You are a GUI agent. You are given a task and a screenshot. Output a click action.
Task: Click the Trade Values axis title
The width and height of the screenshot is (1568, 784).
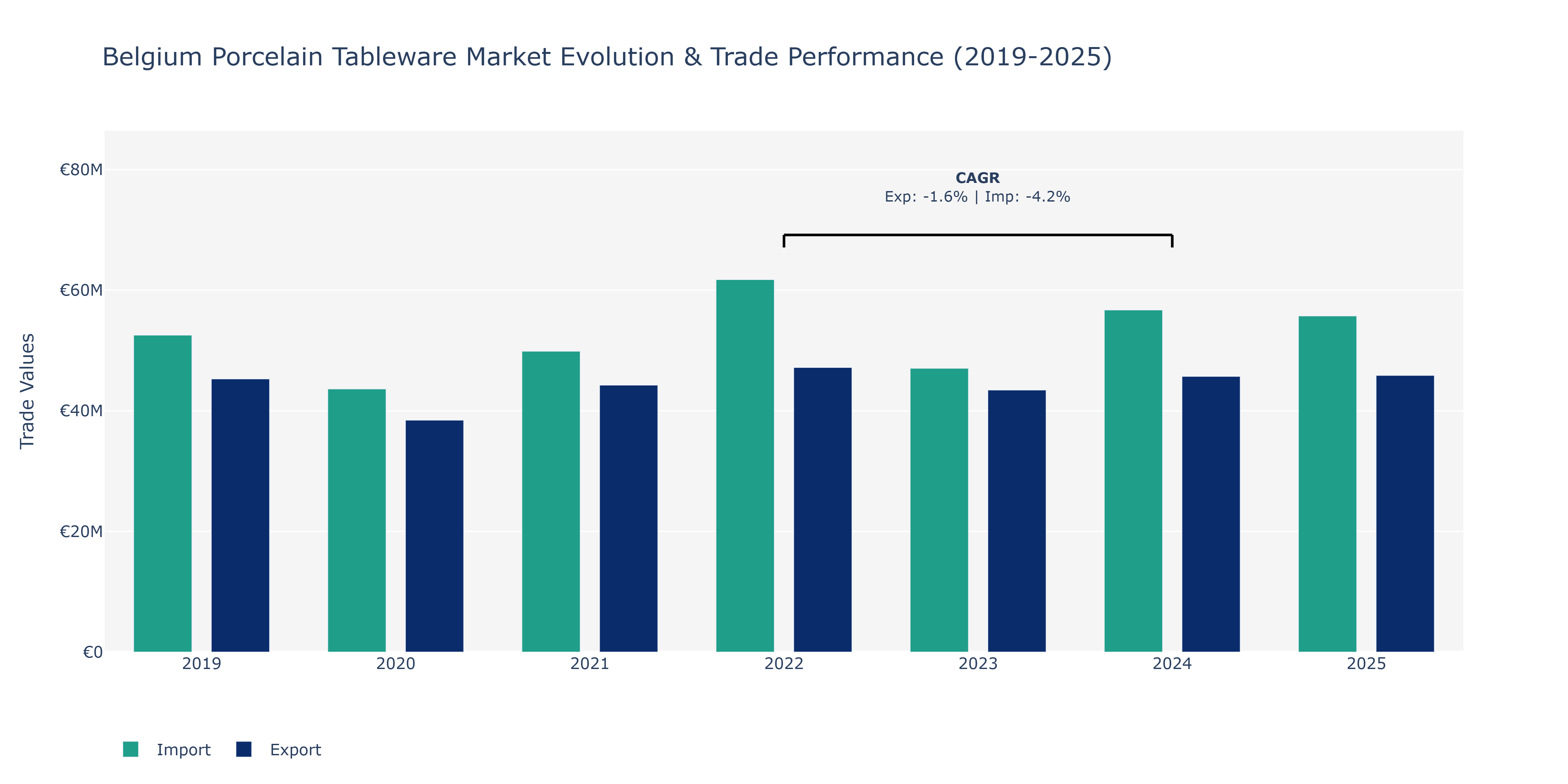click(x=27, y=391)
